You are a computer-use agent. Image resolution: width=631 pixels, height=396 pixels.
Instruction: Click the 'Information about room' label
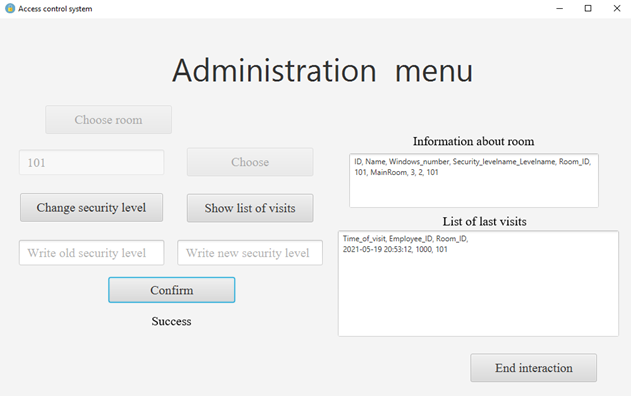click(x=474, y=141)
